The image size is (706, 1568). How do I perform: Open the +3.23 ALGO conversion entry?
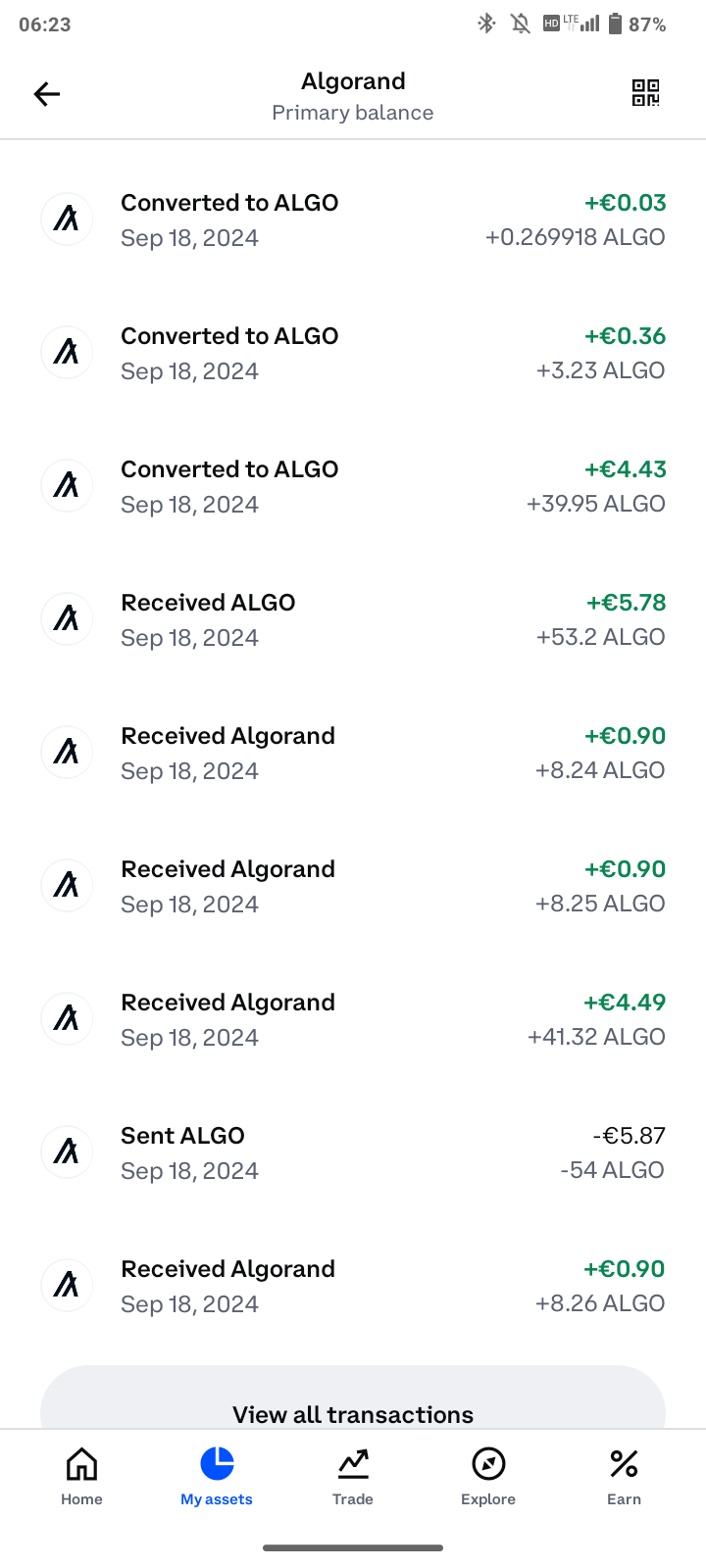click(353, 353)
